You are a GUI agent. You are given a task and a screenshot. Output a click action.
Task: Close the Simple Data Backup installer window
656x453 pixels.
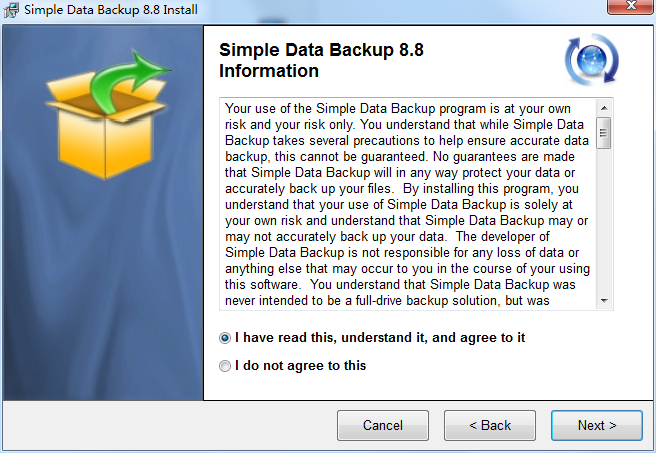(x=630, y=6)
